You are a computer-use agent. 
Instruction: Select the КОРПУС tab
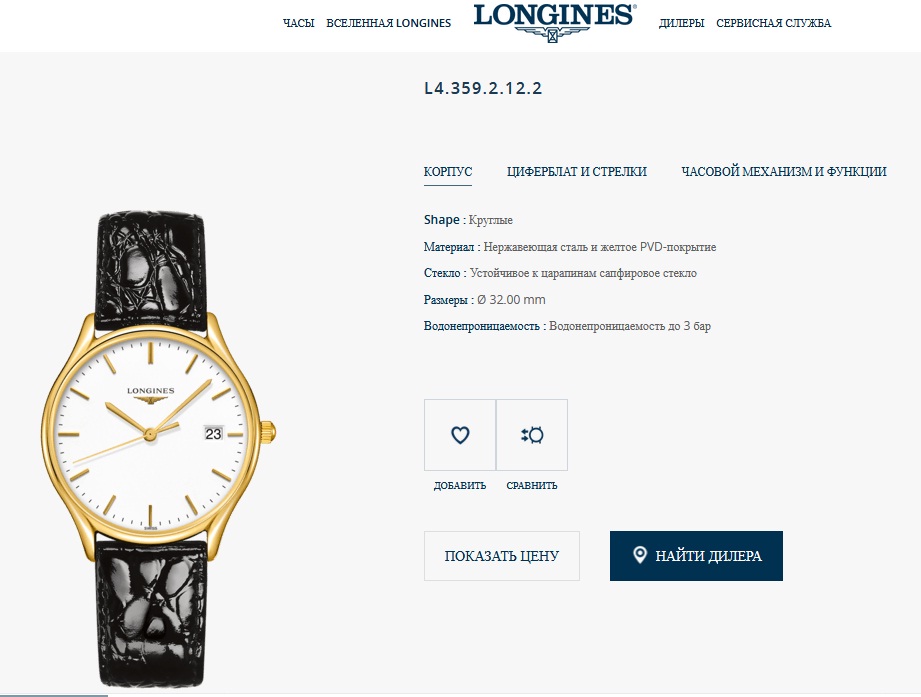click(x=448, y=171)
